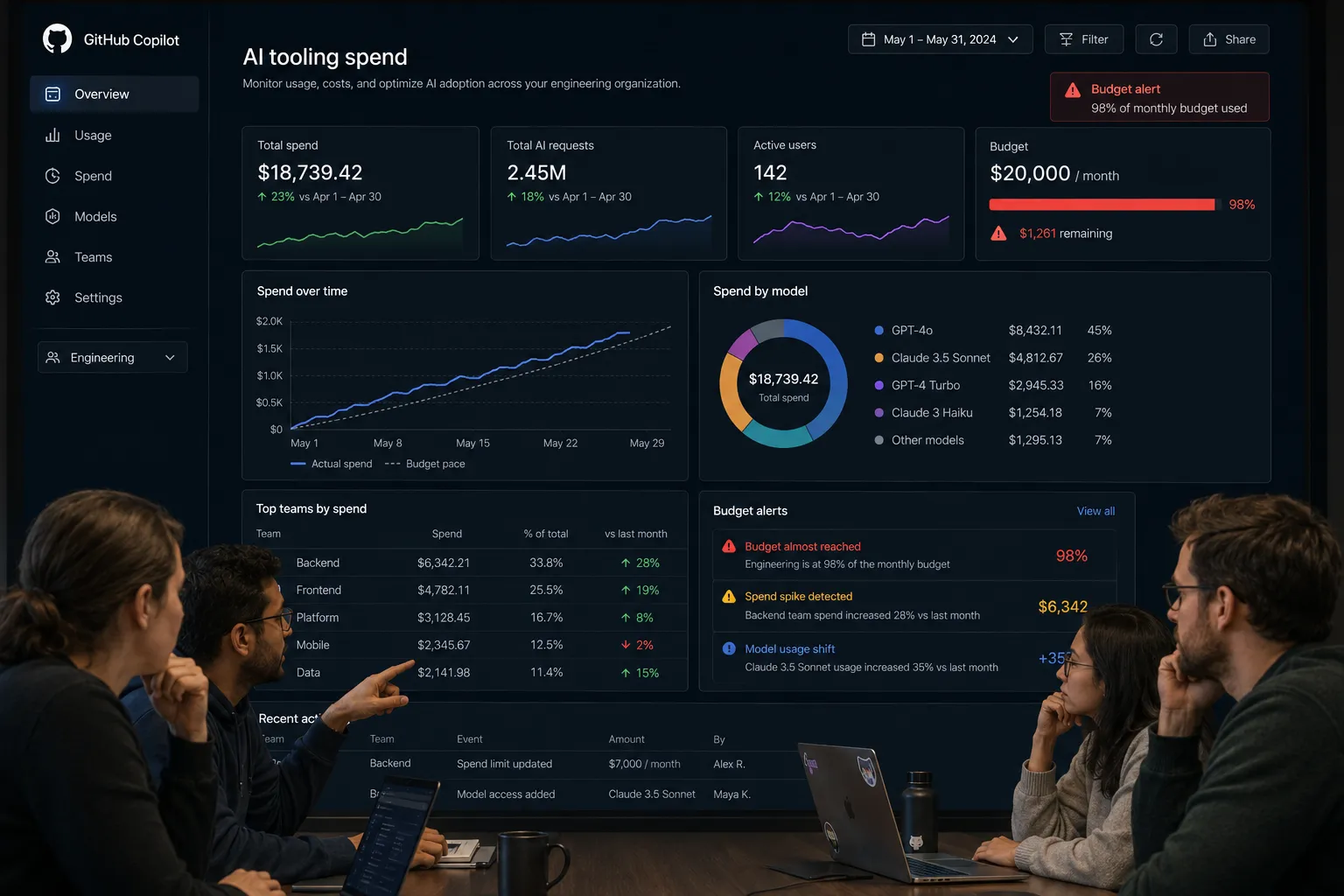This screenshot has width=1344, height=896.
Task: Open View all budget alerts
Action: coord(1095,511)
